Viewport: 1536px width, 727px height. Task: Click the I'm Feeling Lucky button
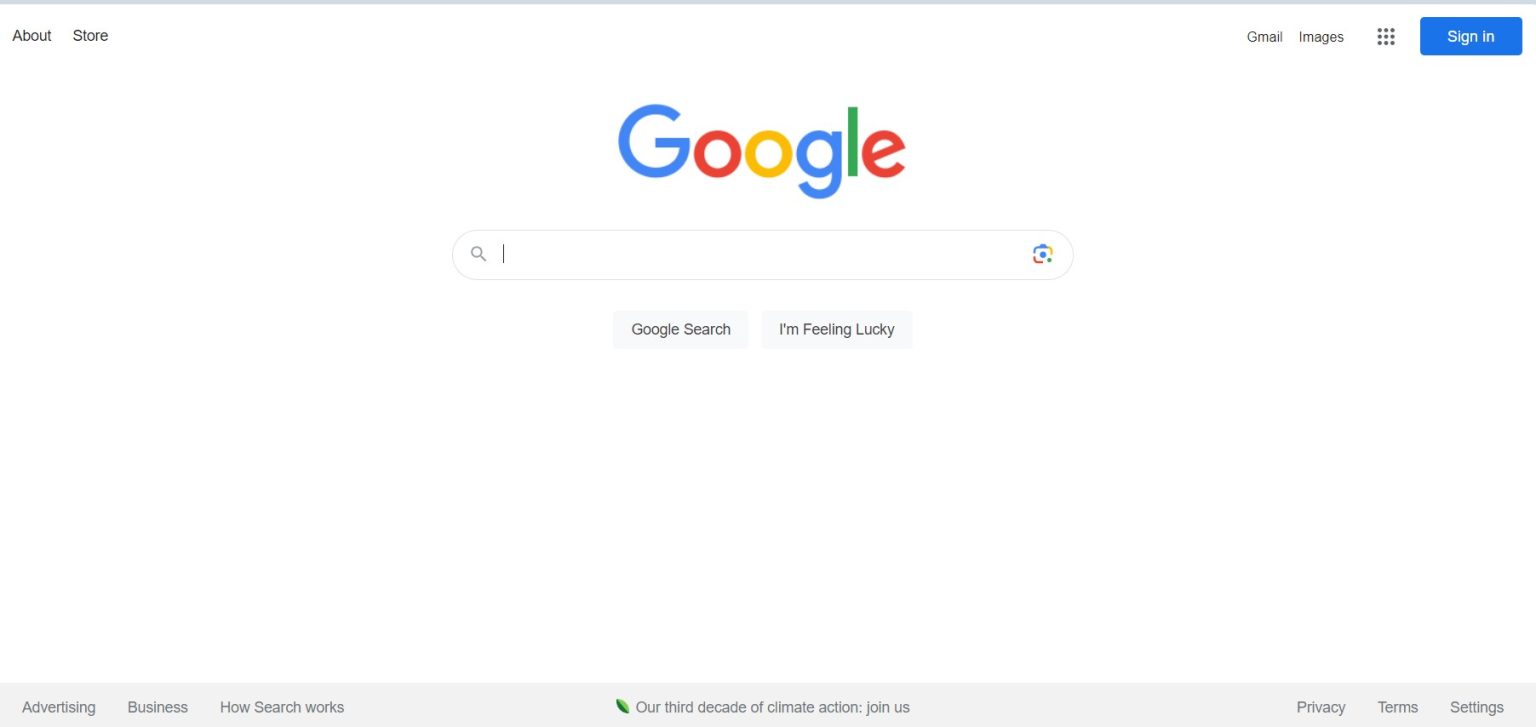pyautogui.click(x=837, y=329)
